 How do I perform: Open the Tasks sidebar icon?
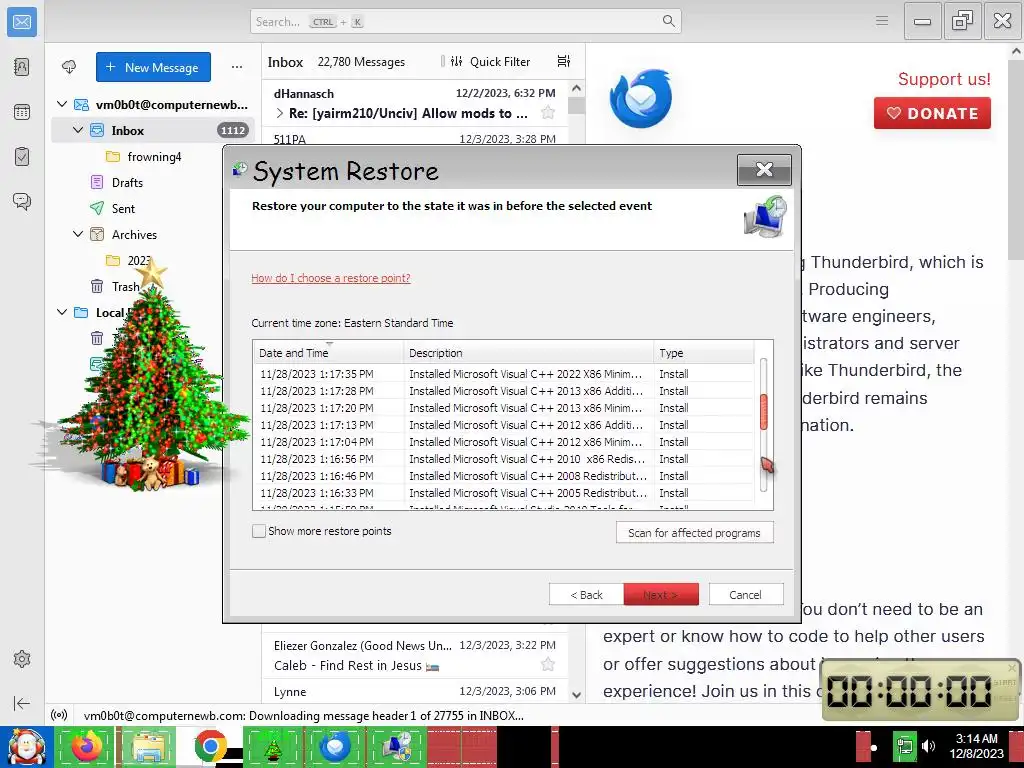point(22,157)
